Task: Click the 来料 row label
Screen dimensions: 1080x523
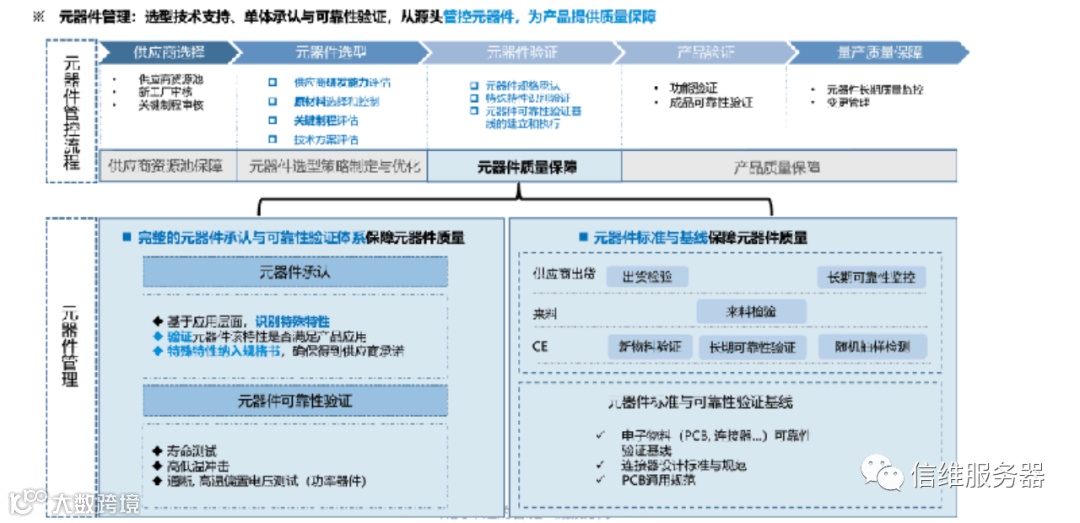Action: 544,314
